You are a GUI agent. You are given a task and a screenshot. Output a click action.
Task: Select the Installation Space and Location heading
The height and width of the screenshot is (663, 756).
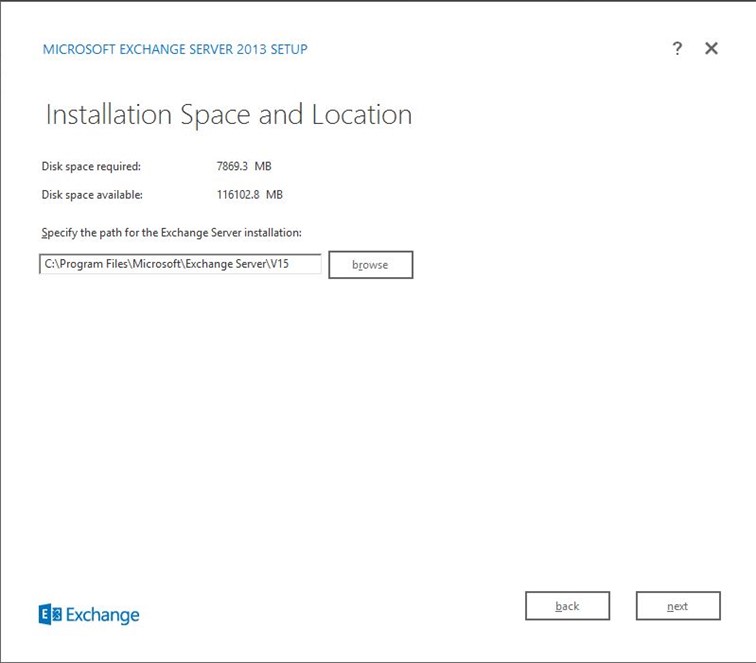229,114
